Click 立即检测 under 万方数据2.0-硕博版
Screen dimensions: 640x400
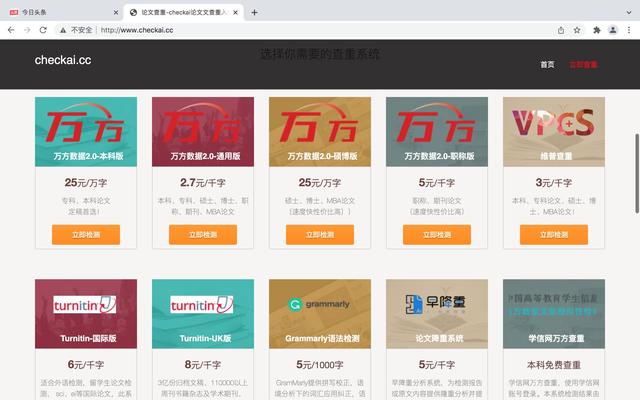click(x=320, y=235)
